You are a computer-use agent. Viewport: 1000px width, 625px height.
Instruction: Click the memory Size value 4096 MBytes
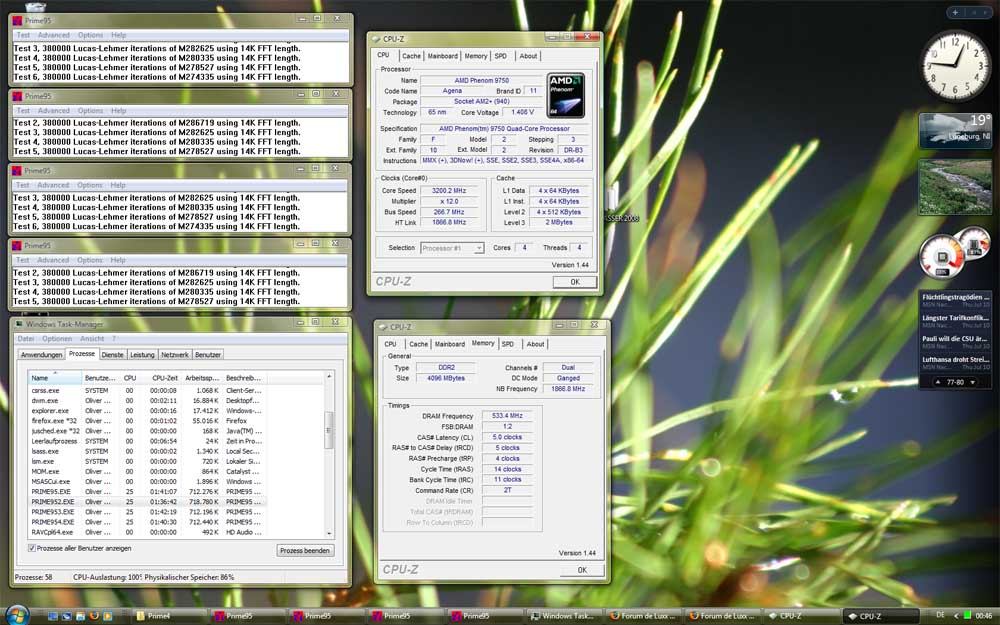pyautogui.click(x=445, y=378)
